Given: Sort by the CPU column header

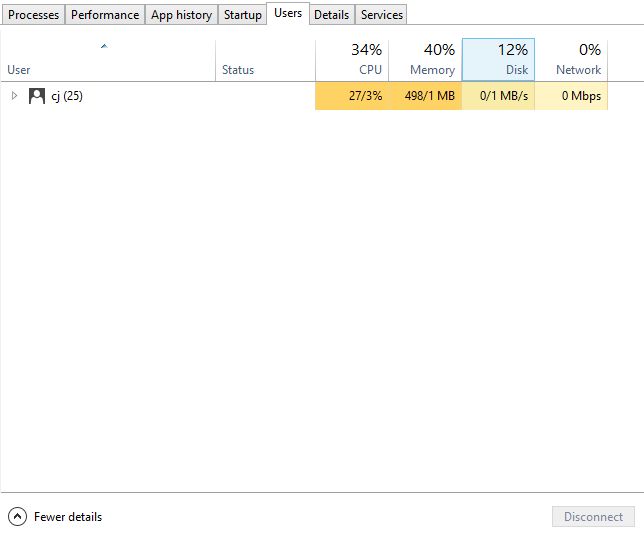Looking at the screenshot, I should (x=352, y=60).
